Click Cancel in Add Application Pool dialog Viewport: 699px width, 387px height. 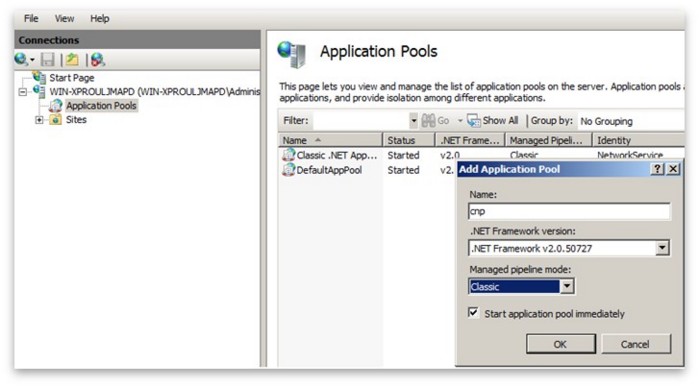(636, 344)
